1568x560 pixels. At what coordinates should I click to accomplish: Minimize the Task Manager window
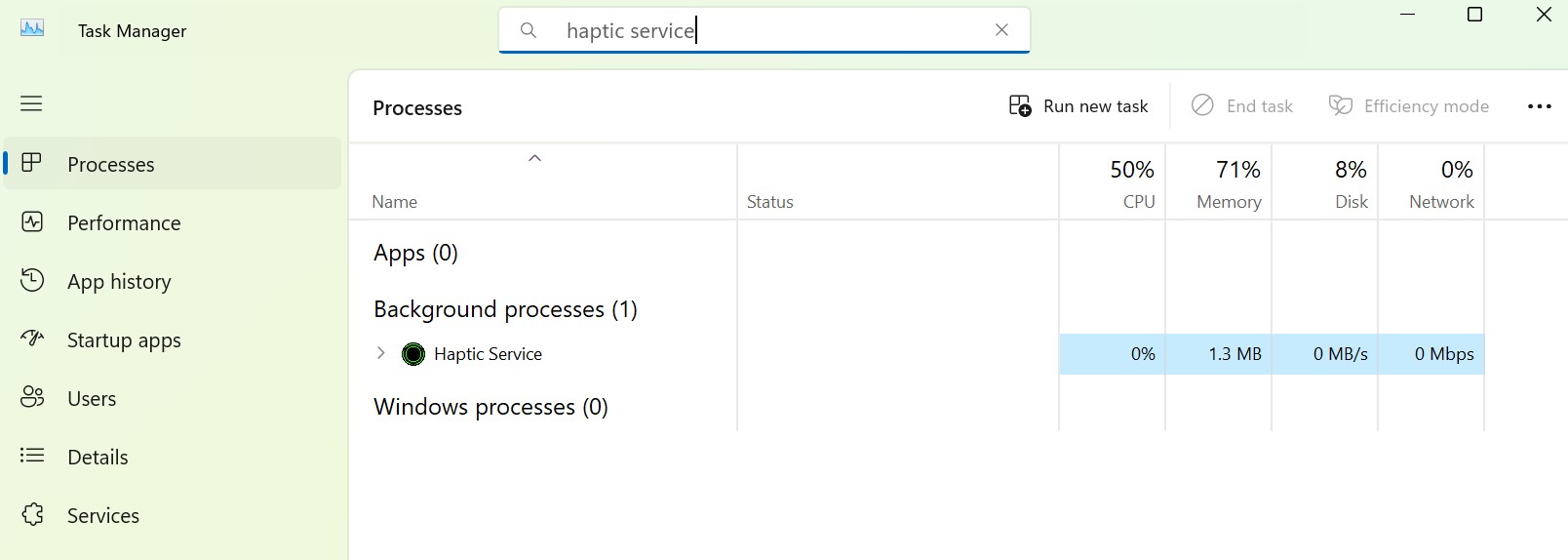[x=1407, y=15]
